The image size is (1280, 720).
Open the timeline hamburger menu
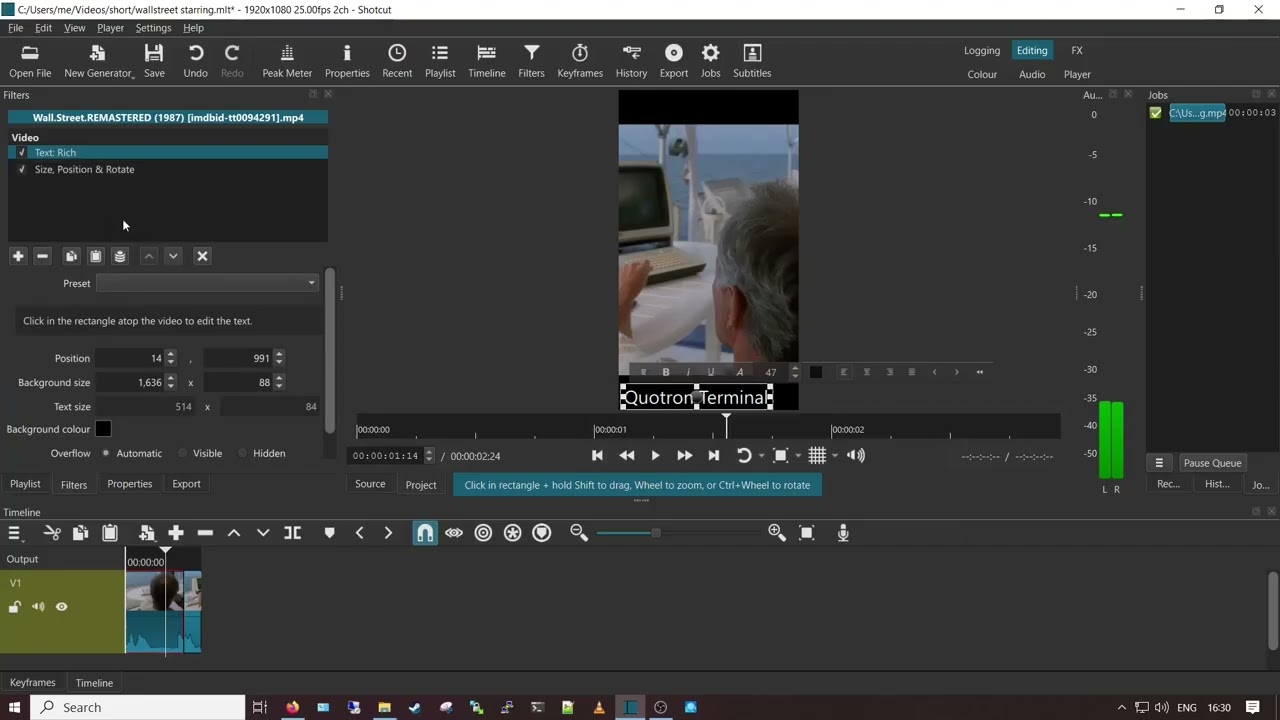pyautogui.click(x=14, y=533)
